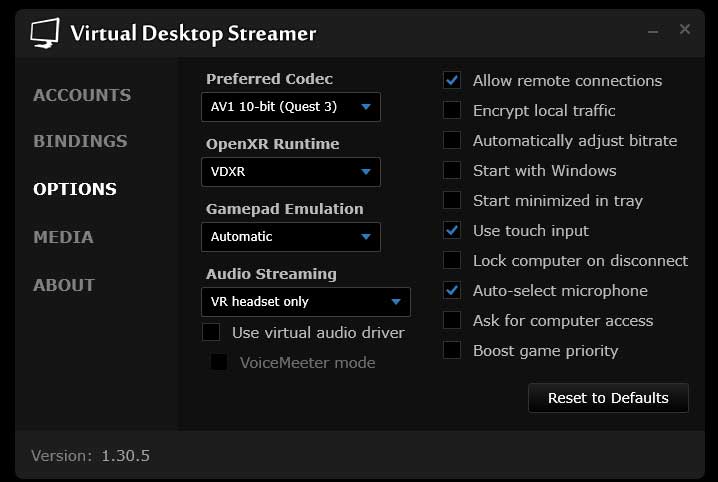Image resolution: width=718 pixels, height=482 pixels.
Task: Go to the Media tab
Action: (x=63, y=237)
